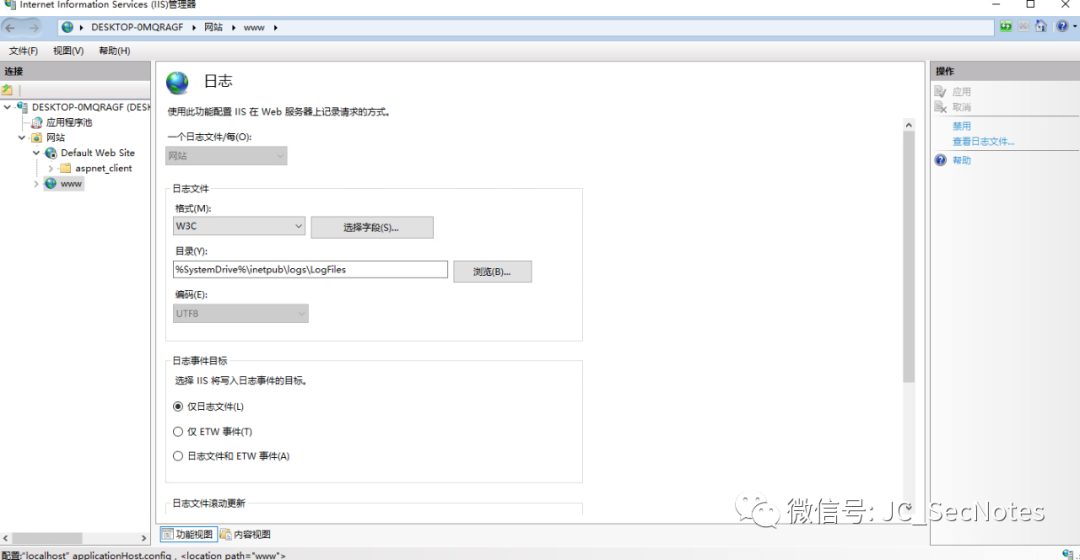Expand the aspnet_client folder node
Image resolution: width=1080 pixels, height=560 pixels.
click(51, 168)
